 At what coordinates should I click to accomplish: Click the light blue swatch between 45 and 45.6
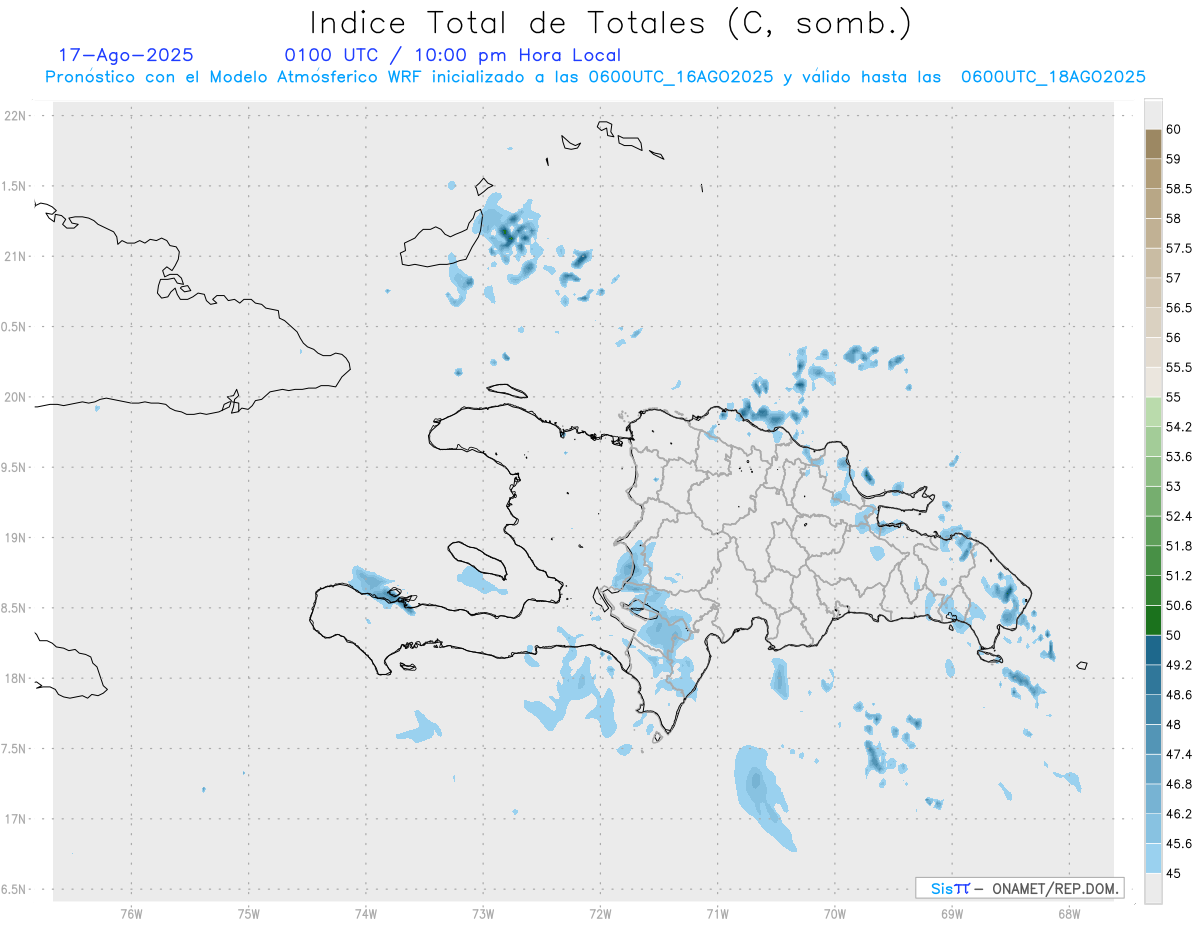1153,859
